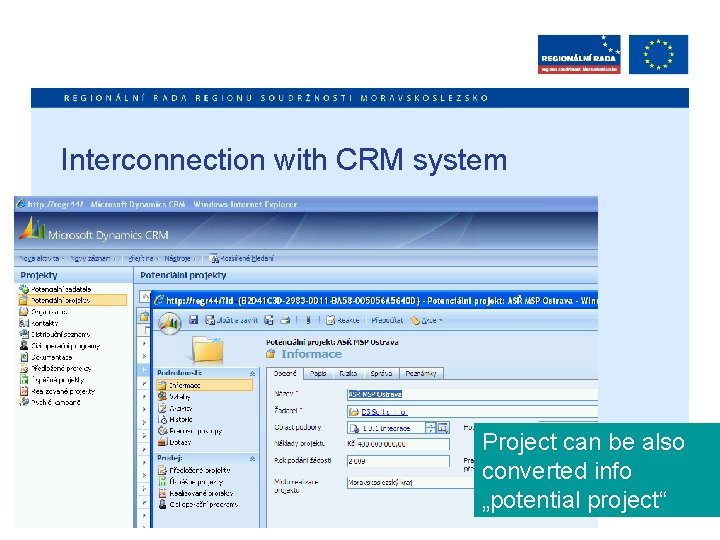Click the Dokumentace sidebar icon
Viewport: 720px width, 540px height.
[x=24, y=357]
